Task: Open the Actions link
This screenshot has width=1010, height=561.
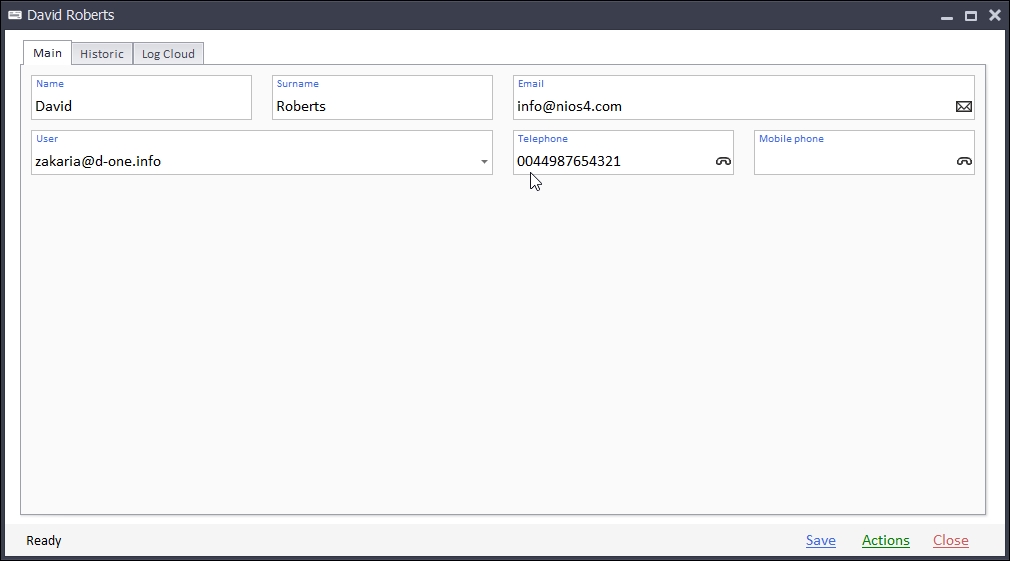Action: click(x=885, y=541)
